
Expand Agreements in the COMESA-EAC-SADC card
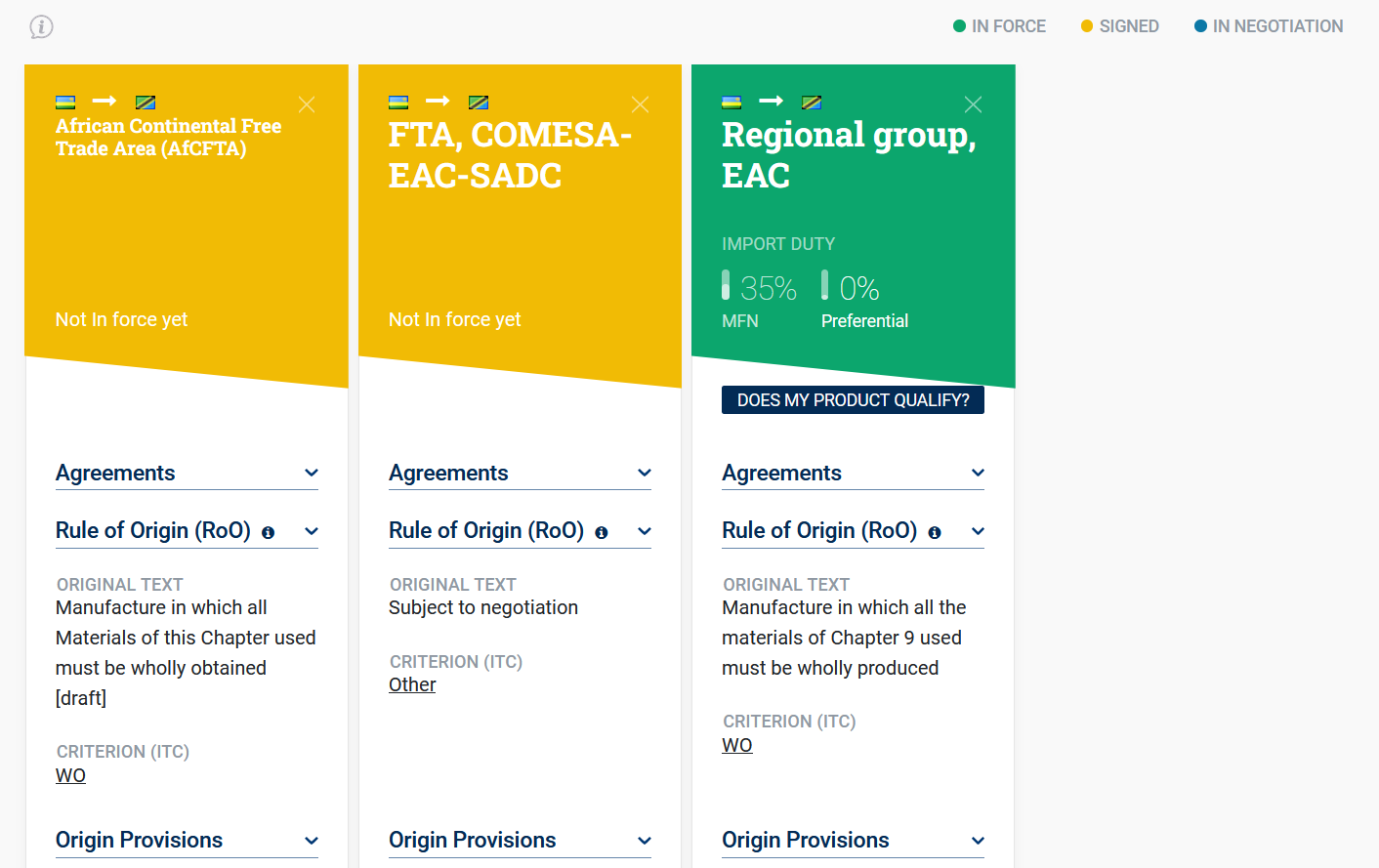pyautogui.click(x=645, y=474)
